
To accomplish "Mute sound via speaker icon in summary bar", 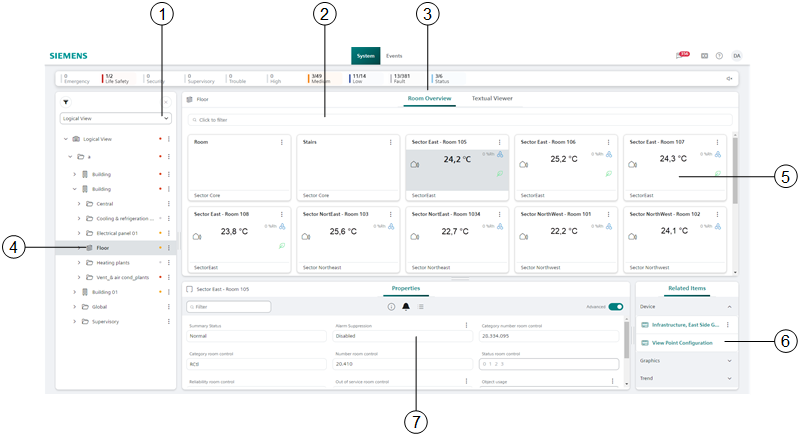I will (729, 78).
